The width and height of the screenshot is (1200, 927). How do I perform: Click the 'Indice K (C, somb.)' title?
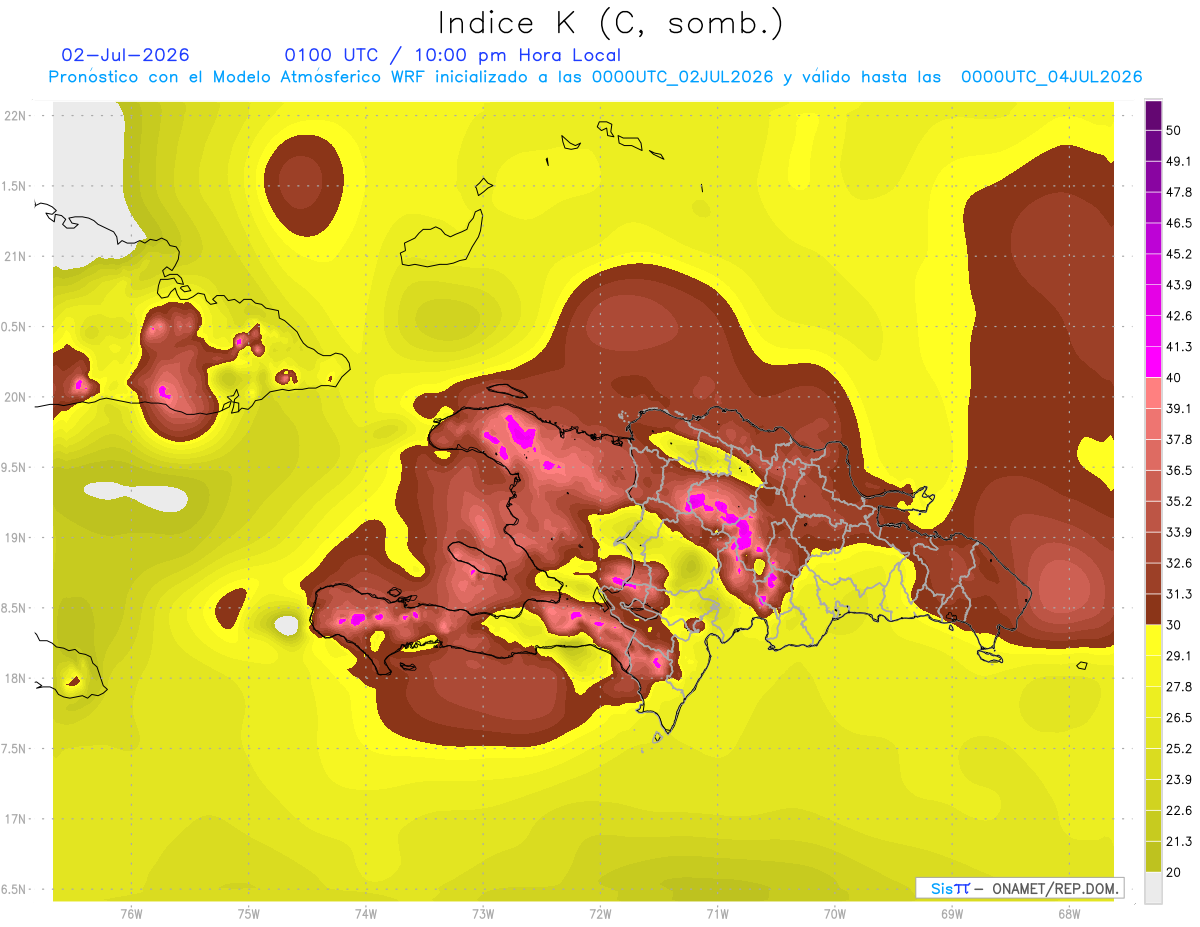click(610, 23)
